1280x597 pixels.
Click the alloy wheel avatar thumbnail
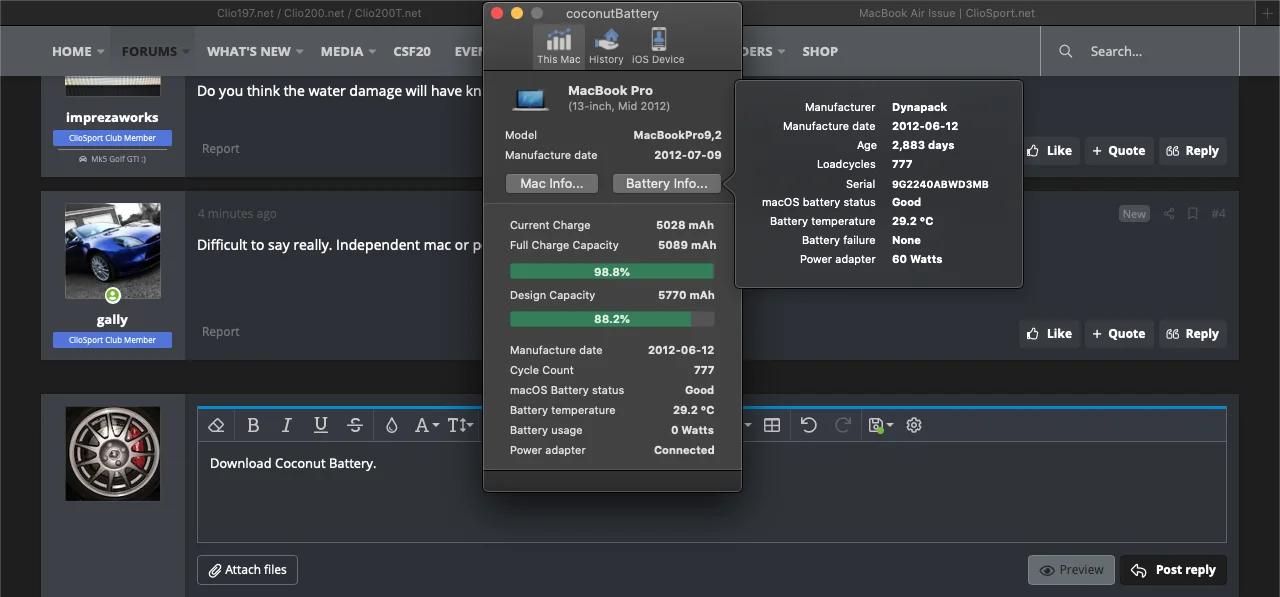click(x=112, y=454)
